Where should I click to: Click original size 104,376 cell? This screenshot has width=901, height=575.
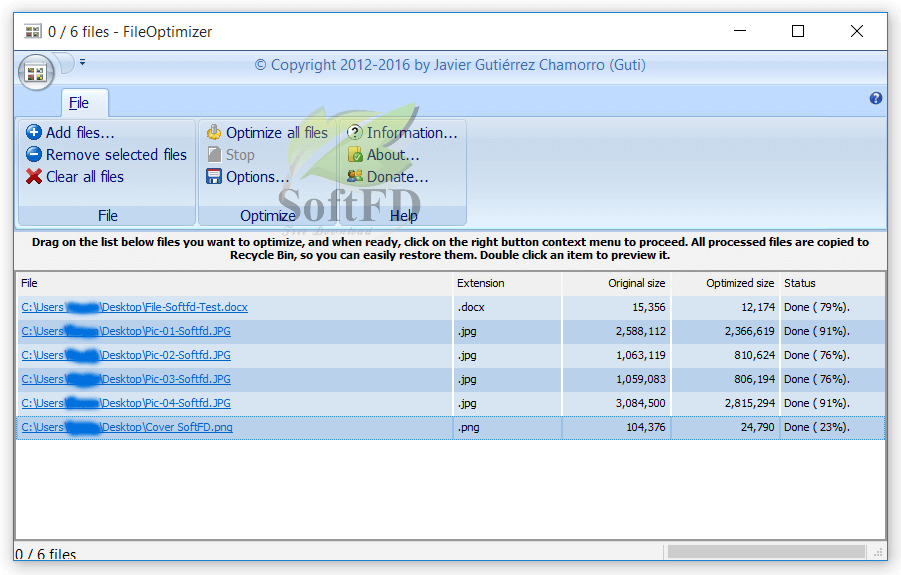(617, 427)
